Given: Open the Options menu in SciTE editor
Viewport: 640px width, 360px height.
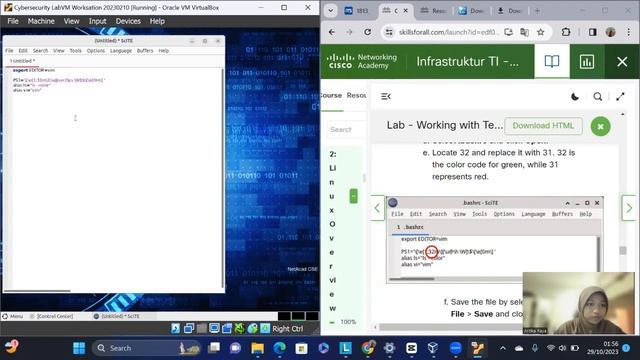Looking at the screenshot, I should pyautogui.click(x=96, y=51).
